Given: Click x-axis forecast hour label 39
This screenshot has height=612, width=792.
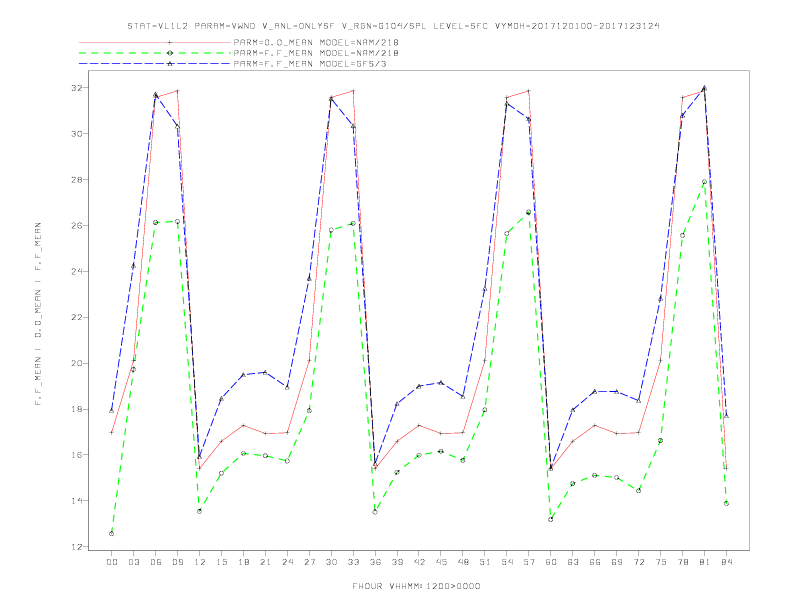Looking at the screenshot, I should point(397,562).
